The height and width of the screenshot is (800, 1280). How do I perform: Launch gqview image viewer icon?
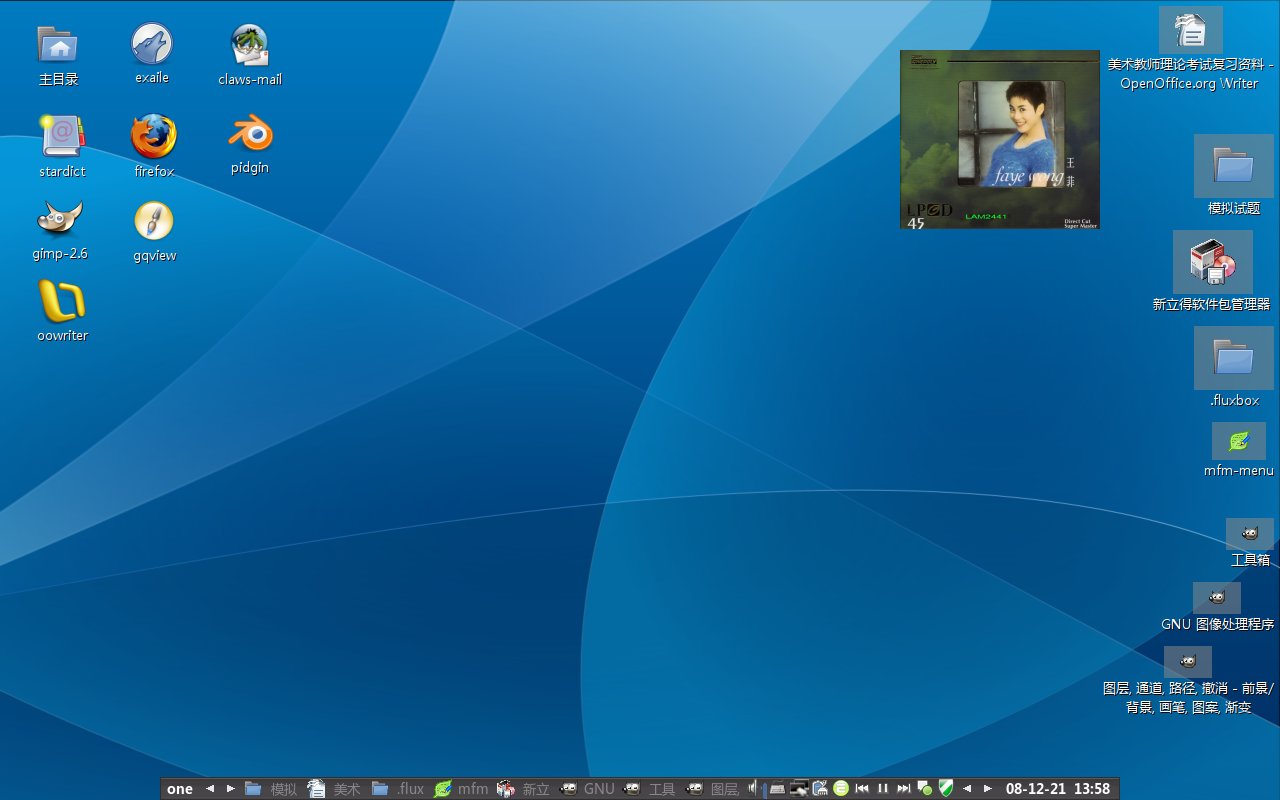(154, 221)
